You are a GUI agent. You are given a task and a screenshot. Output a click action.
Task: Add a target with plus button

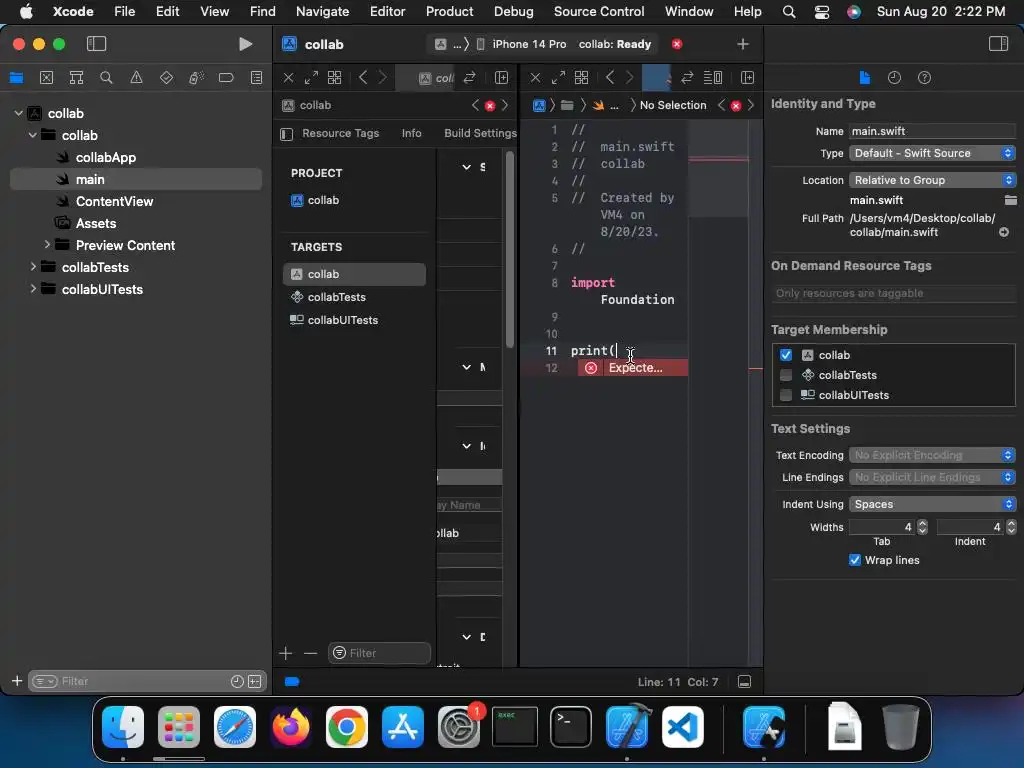click(285, 653)
